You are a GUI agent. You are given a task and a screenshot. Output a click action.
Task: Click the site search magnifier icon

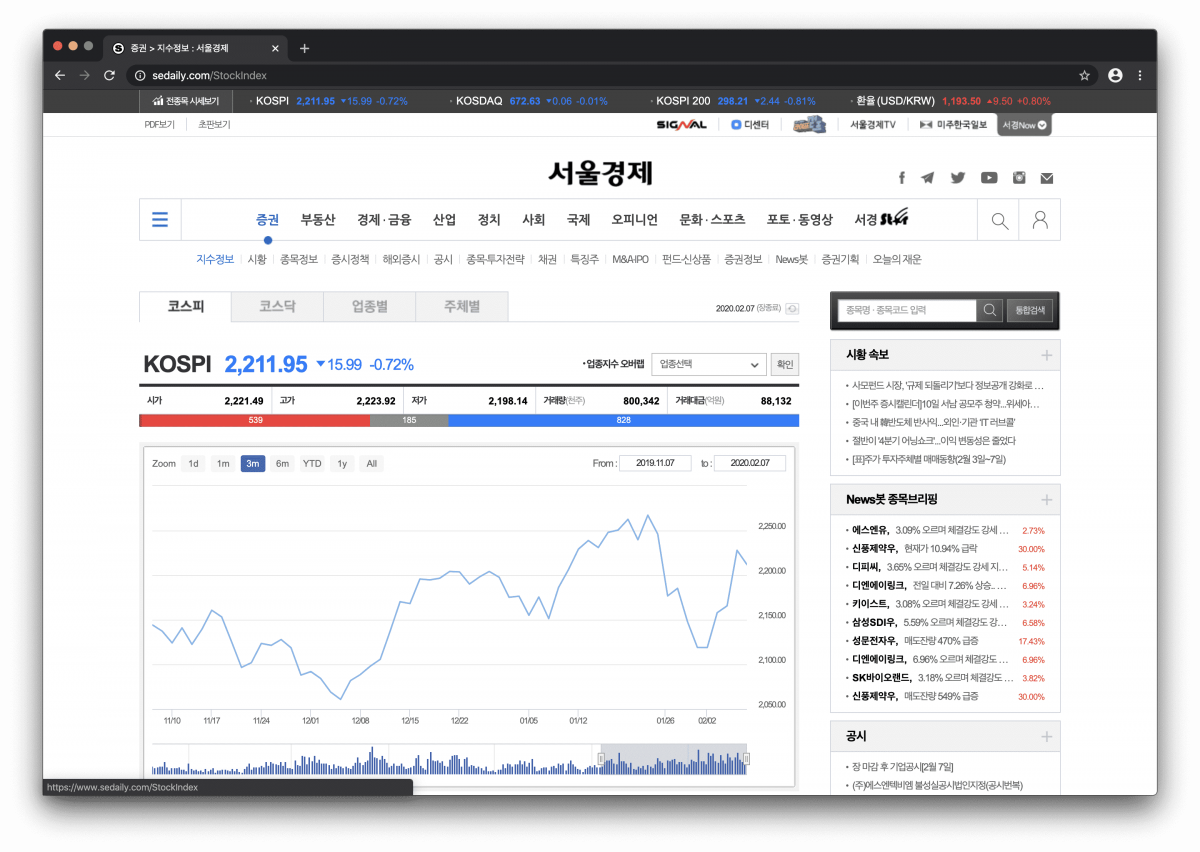999,220
